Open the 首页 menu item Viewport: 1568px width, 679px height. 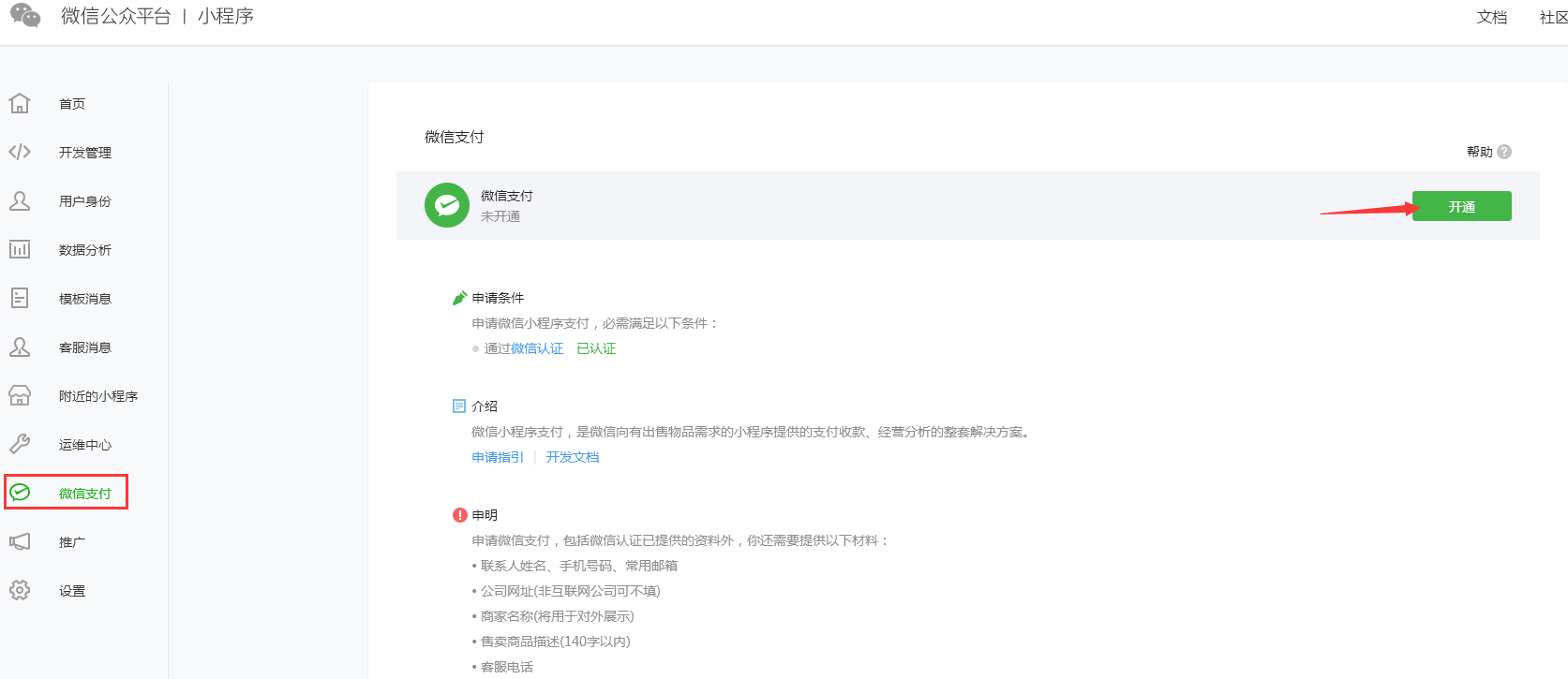[x=72, y=104]
